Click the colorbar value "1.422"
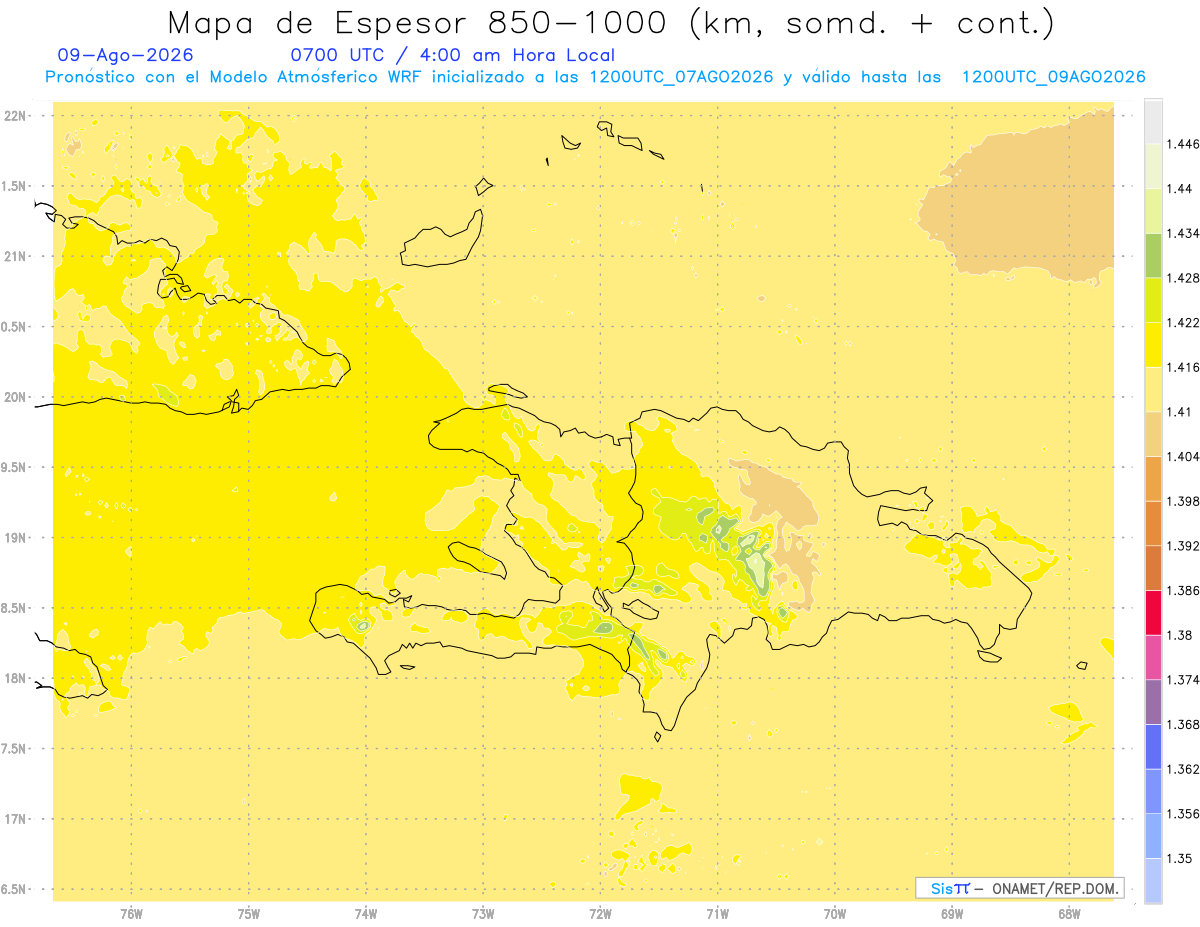Viewport: 1200px width, 927px height. click(1183, 322)
